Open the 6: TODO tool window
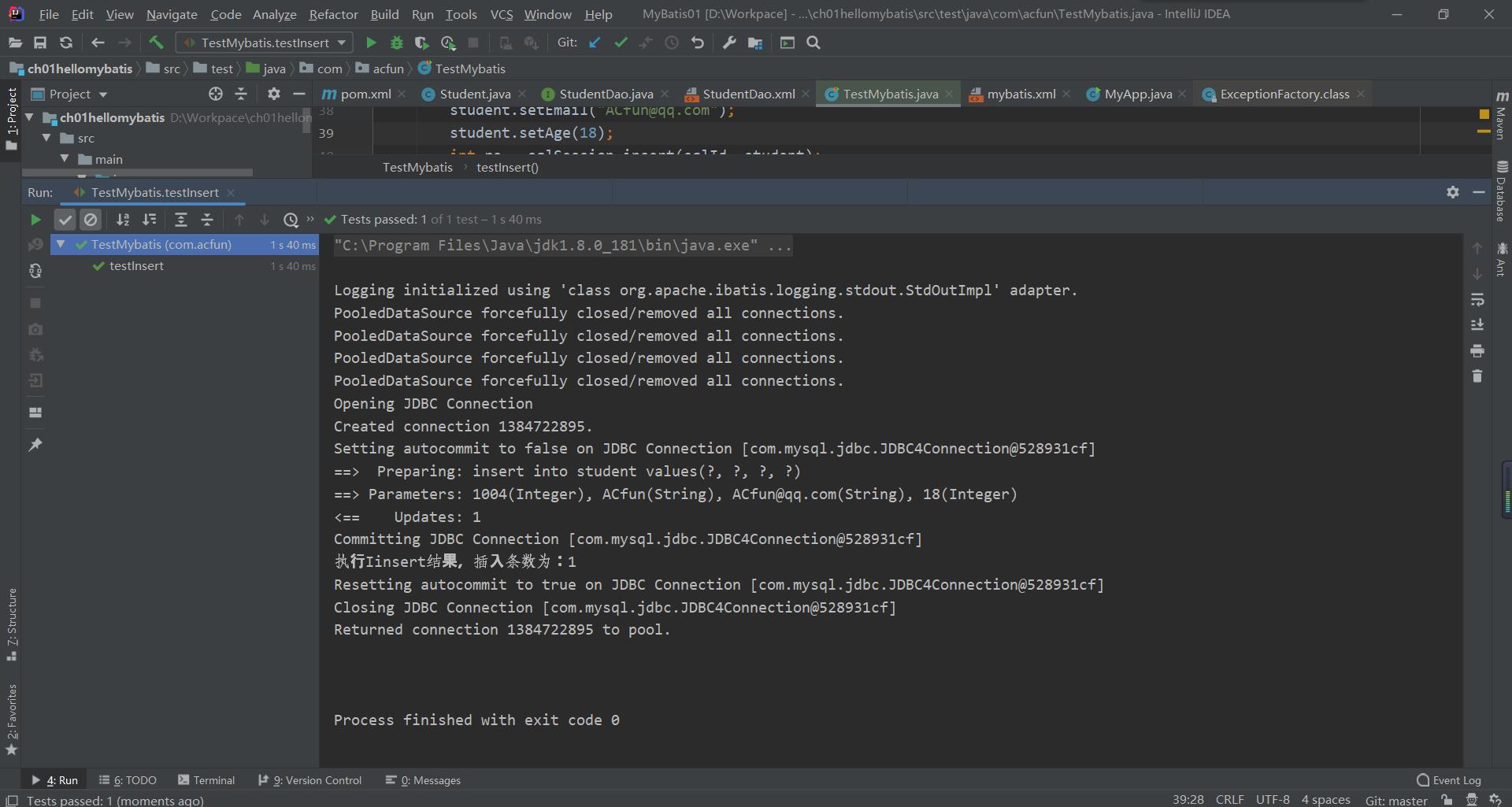The image size is (1512, 807). pyautogui.click(x=128, y=780)
